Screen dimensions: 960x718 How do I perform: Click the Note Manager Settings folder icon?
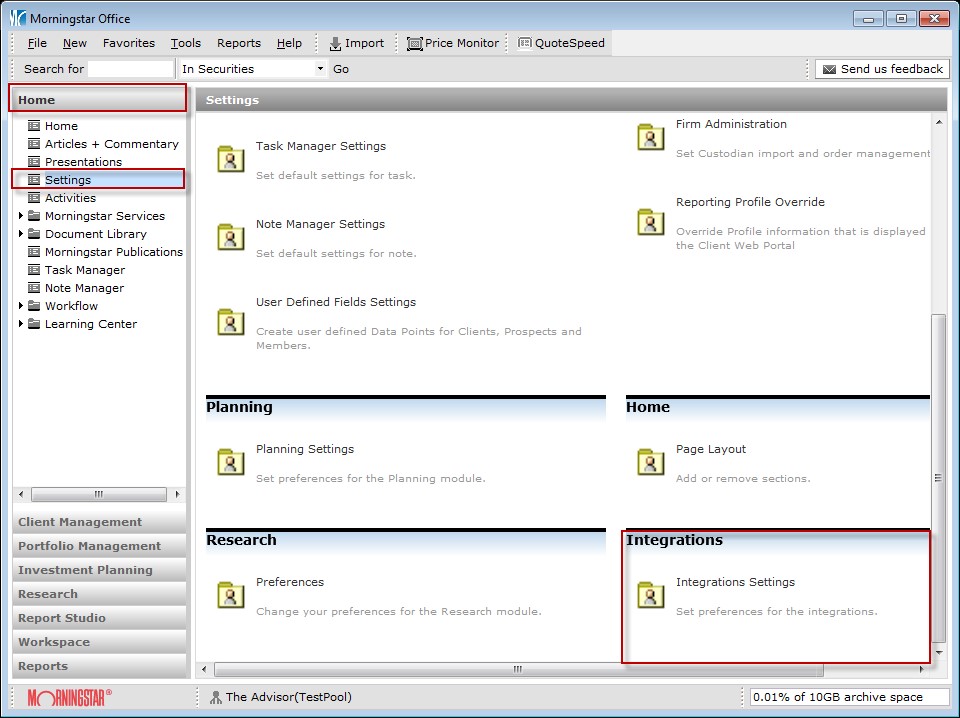click(x=231, y=237)
